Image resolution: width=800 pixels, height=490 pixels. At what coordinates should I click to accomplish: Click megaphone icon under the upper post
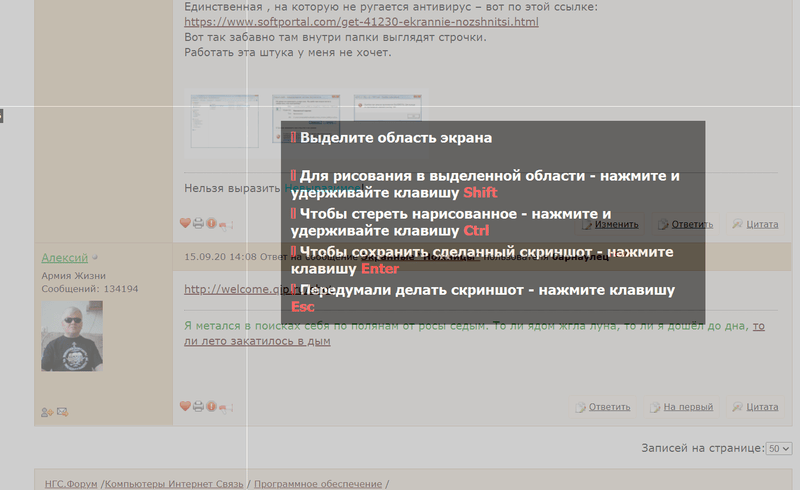pyautogui.click(x=226, y=224)
